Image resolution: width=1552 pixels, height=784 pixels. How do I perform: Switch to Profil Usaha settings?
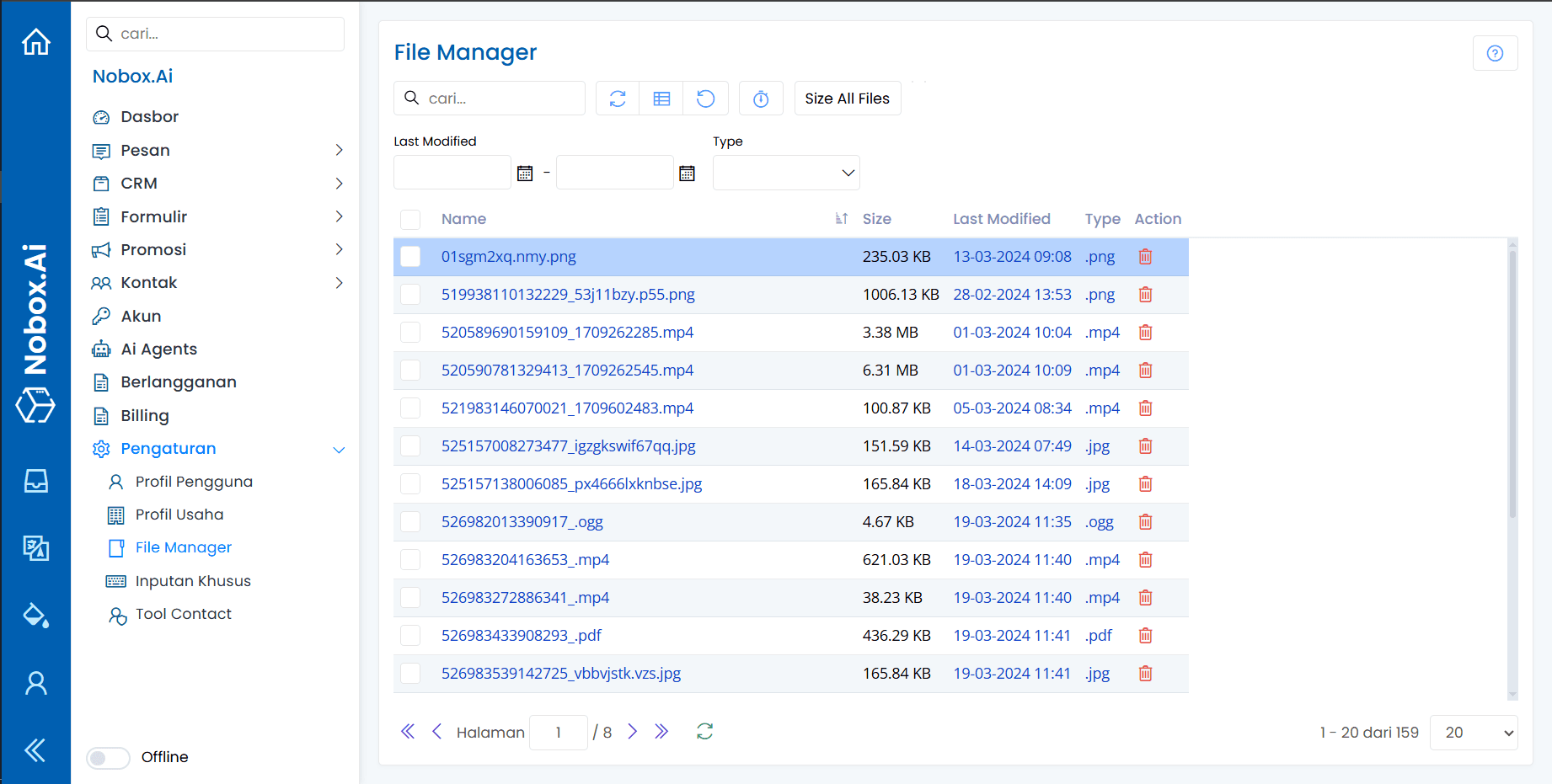[x=179, y=514]
